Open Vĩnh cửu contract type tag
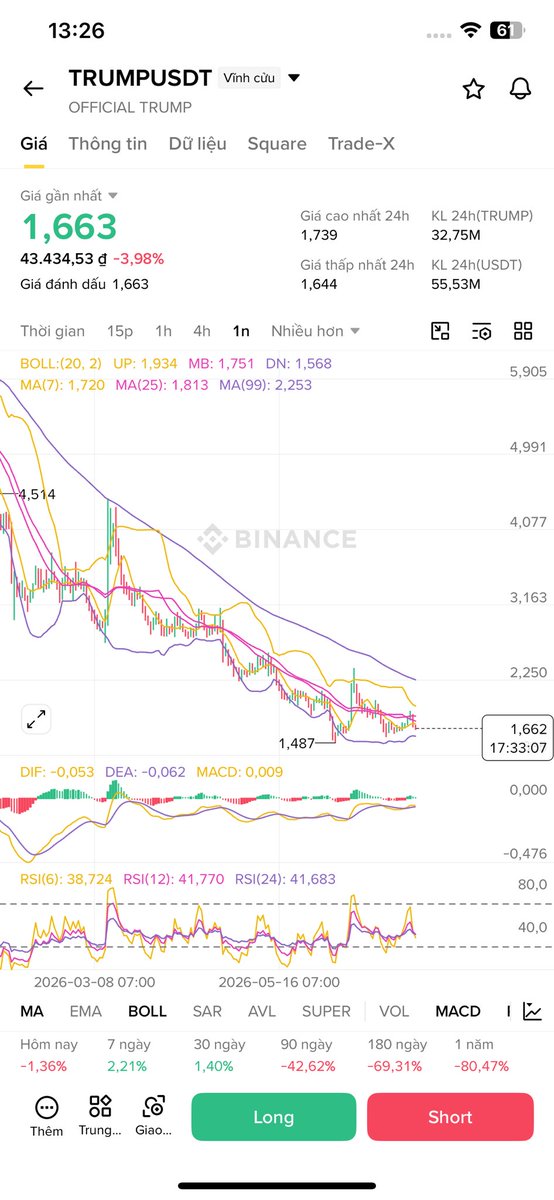This screenshot has width=554, height=1200. 249,78
